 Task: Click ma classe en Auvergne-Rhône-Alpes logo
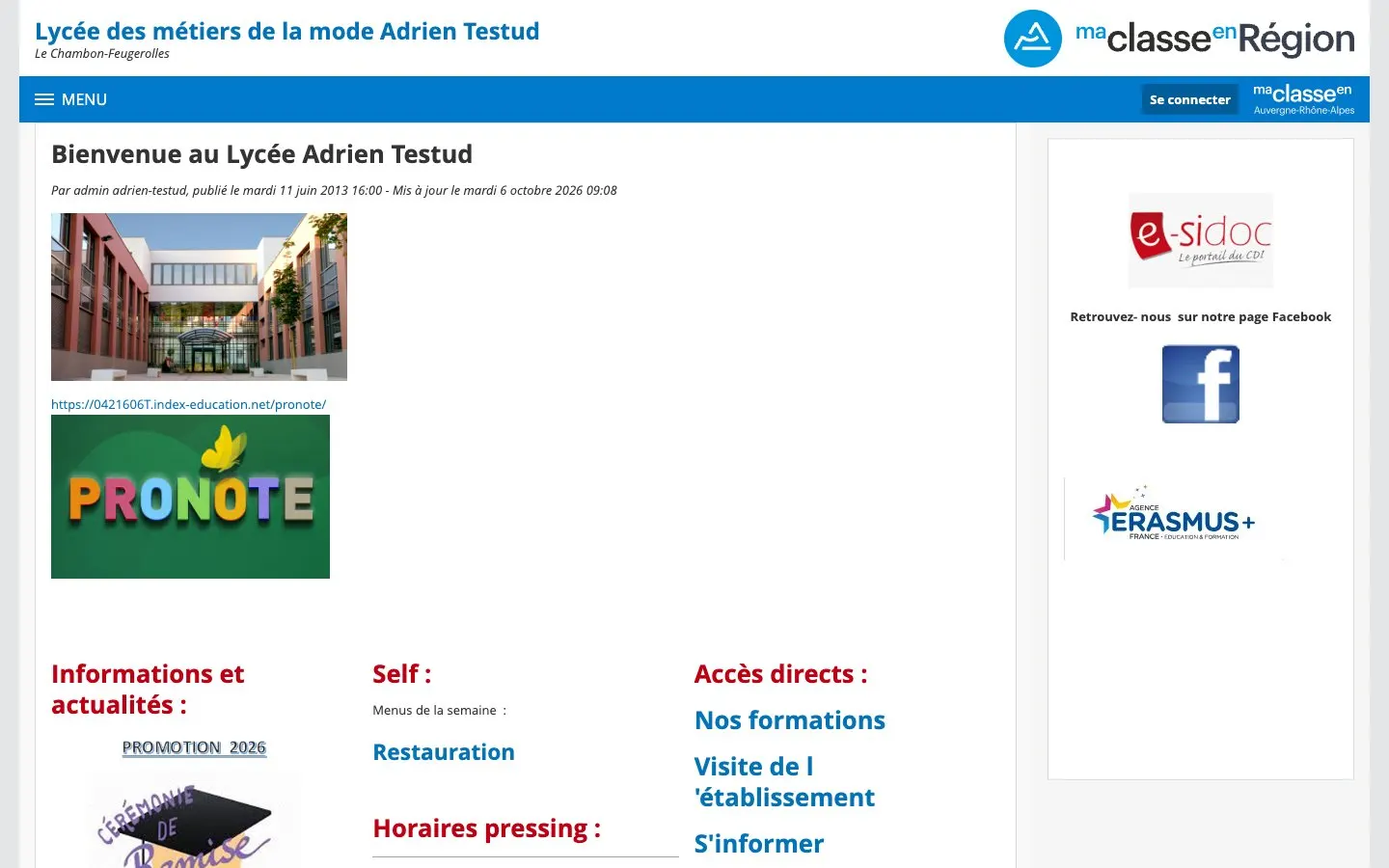pos(1303,99)
